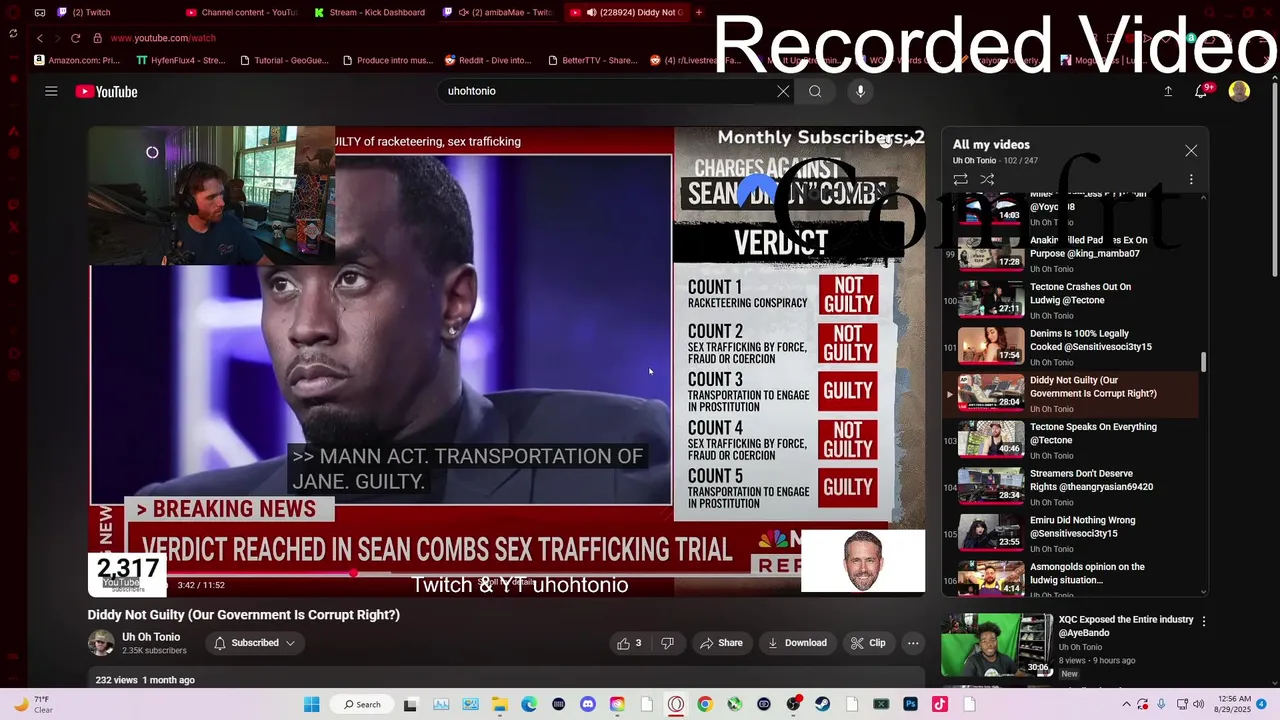
Task: Start voice search with the microphone
Action: click(860, 91)
